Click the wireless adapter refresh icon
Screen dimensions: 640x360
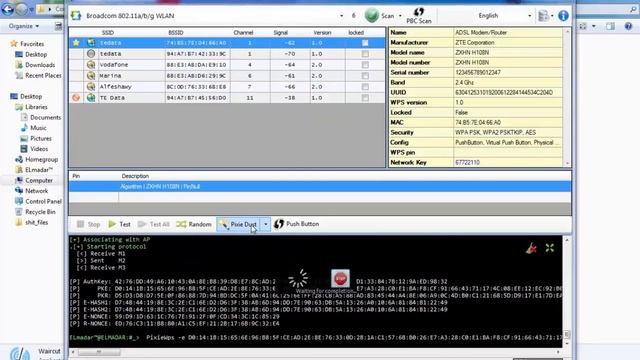76,16
